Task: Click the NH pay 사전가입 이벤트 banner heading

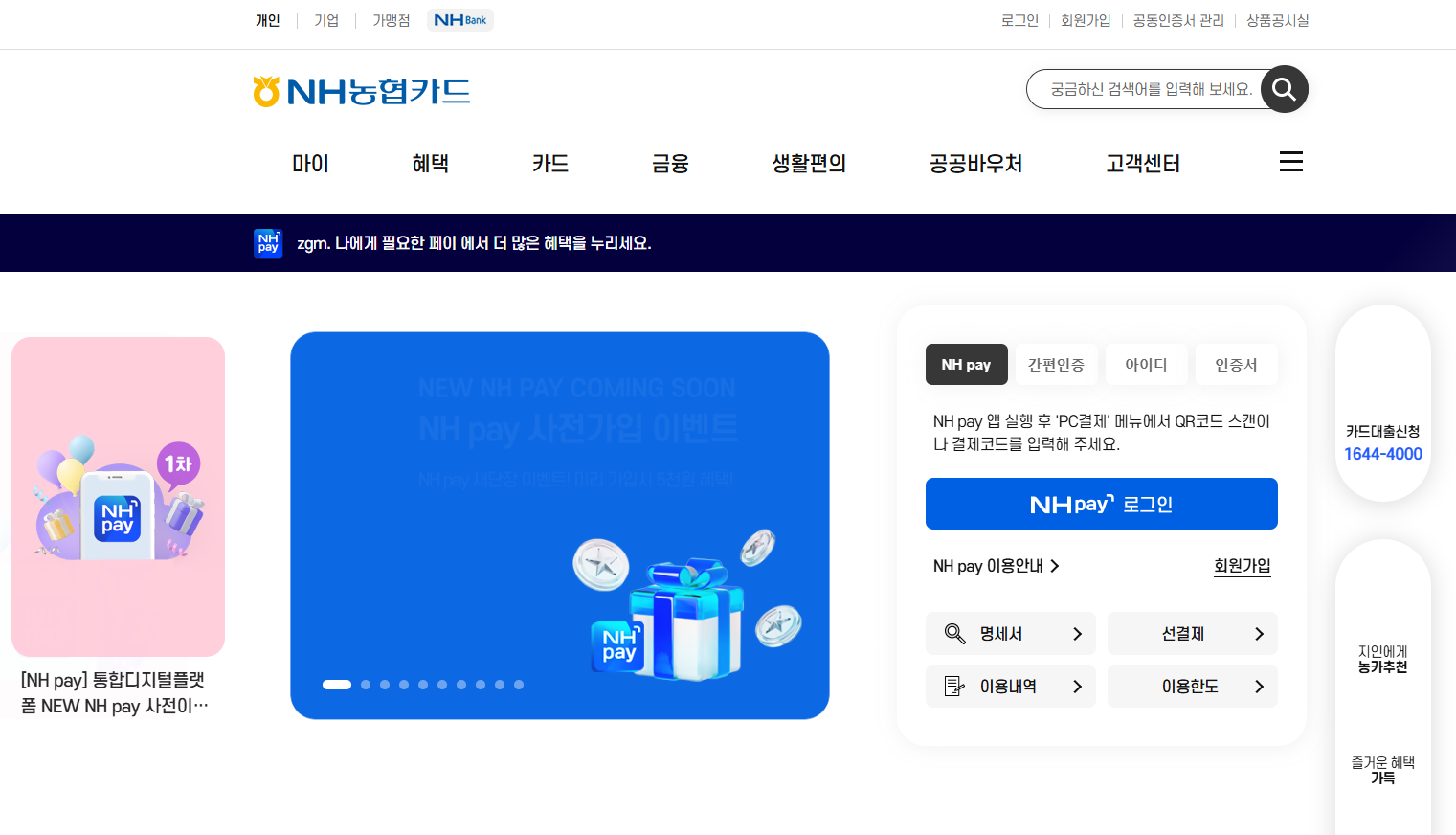Action: pyautogui.click(x=578, y=428)
